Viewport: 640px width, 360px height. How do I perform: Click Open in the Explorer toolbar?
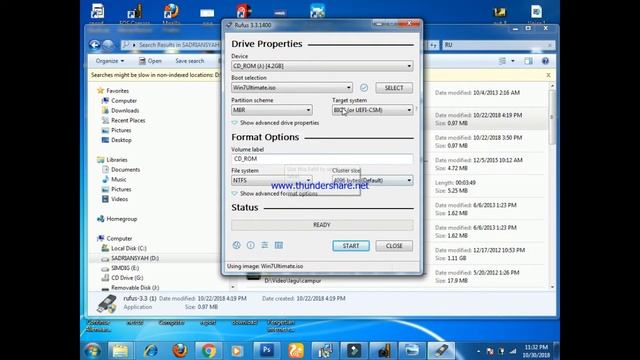pos(150,61)
